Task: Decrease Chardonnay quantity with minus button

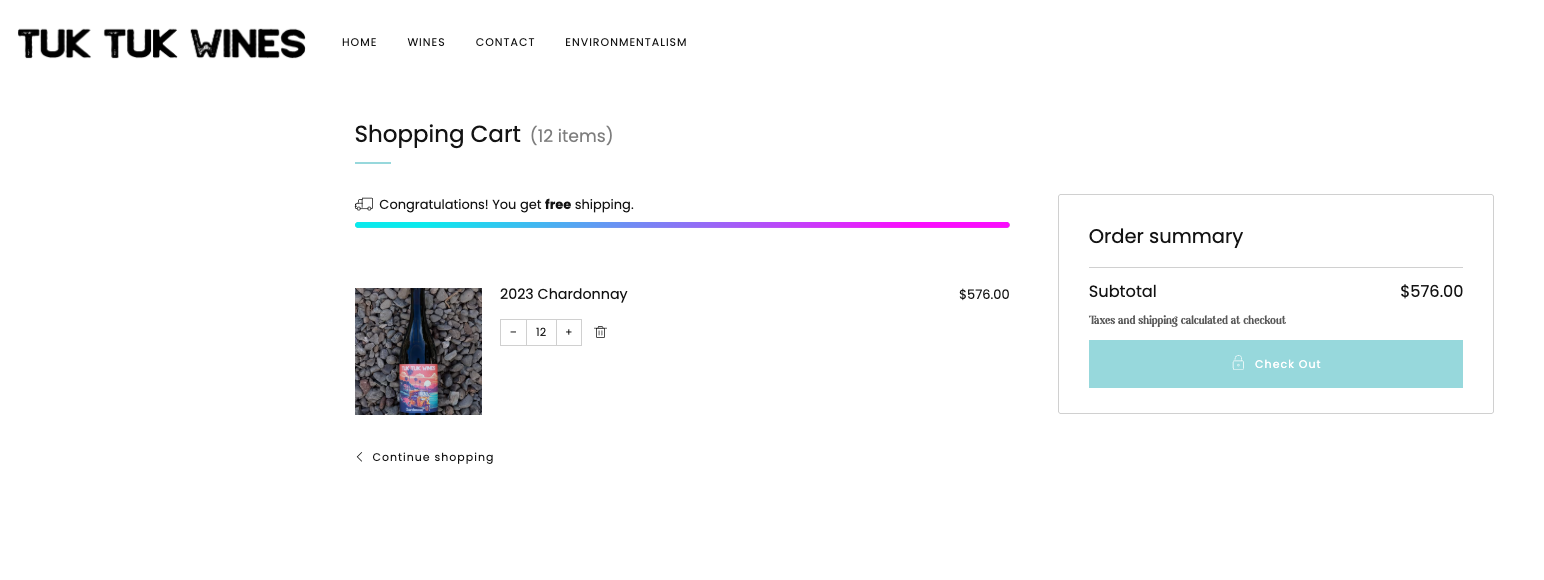Action: pyautogui.click(x=513, y=332)
